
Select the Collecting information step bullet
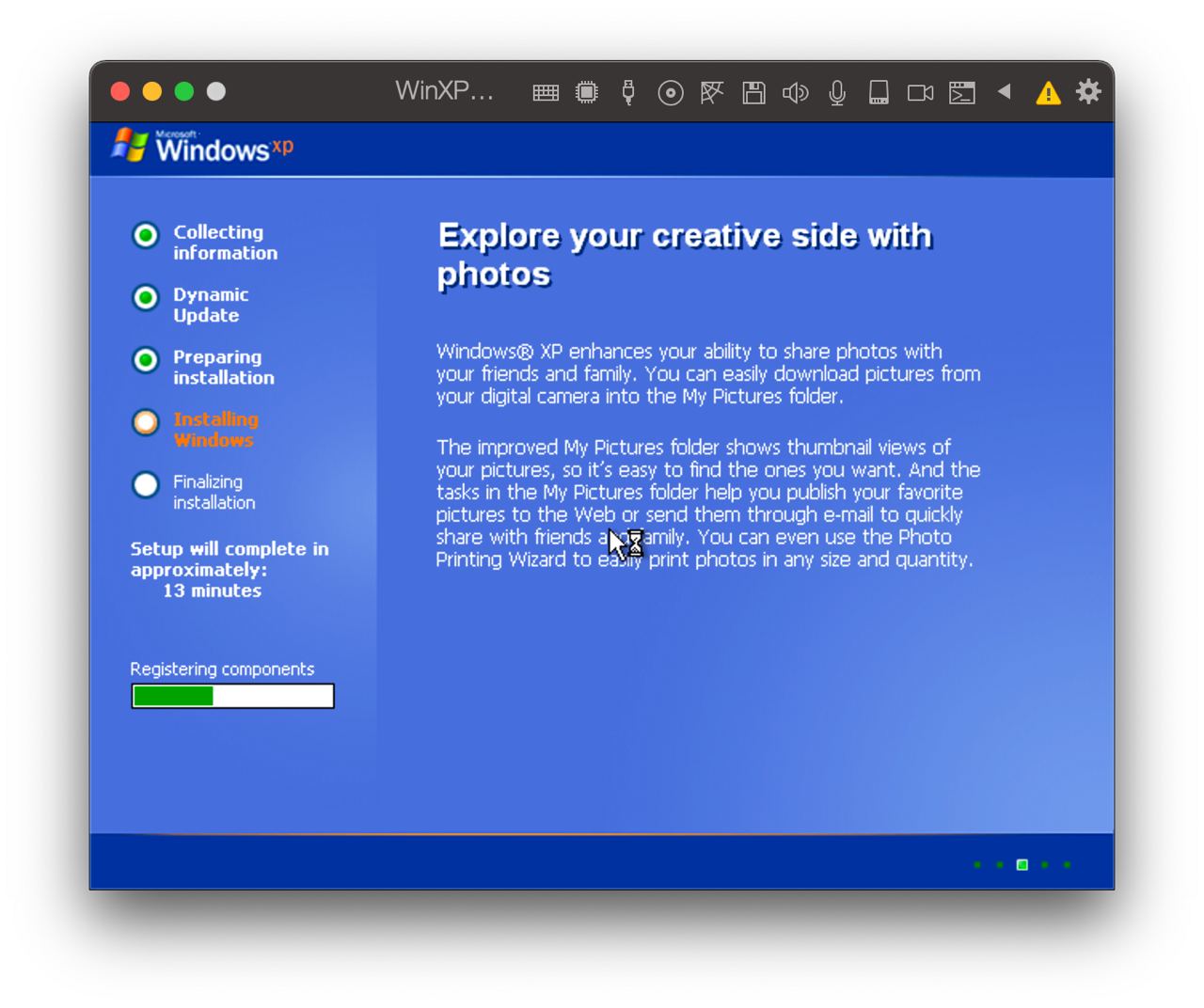coord(146,235)
